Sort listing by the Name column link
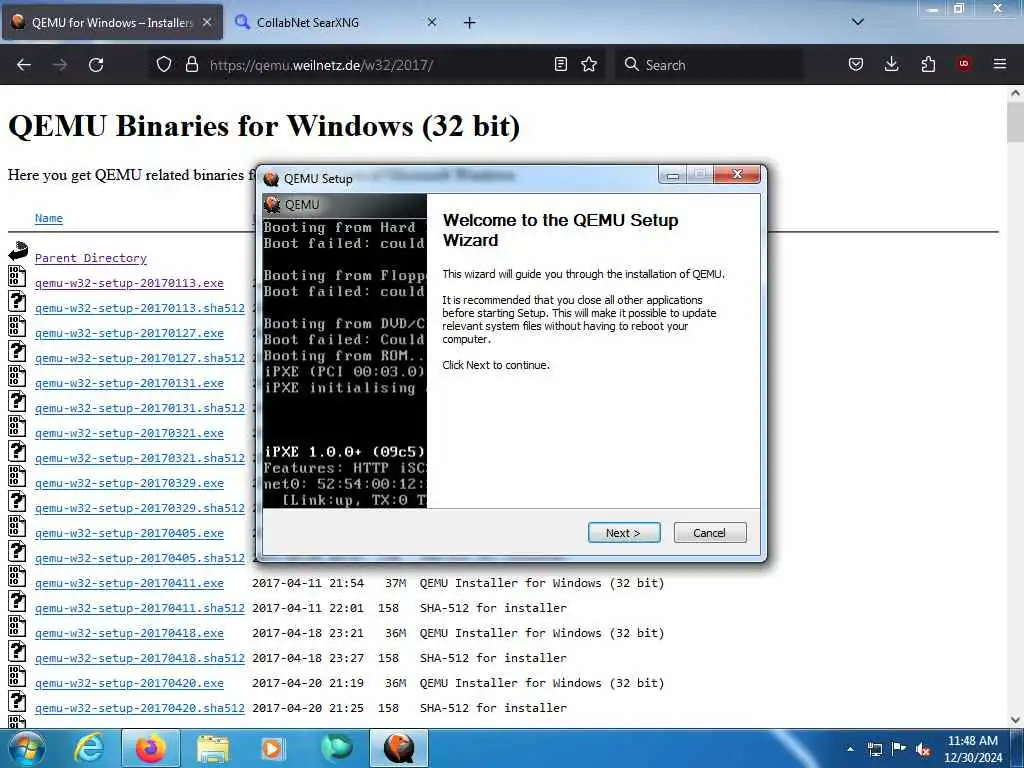 49,218
